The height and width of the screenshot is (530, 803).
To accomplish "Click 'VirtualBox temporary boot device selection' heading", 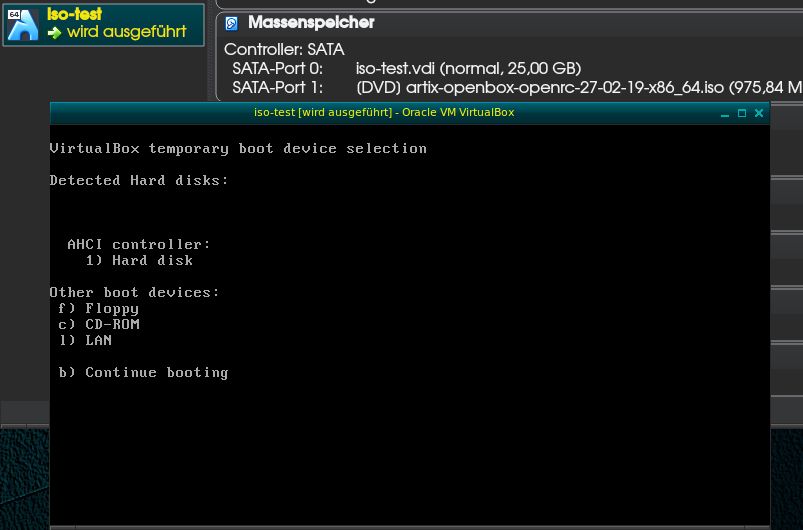I will tap(238, 149).
